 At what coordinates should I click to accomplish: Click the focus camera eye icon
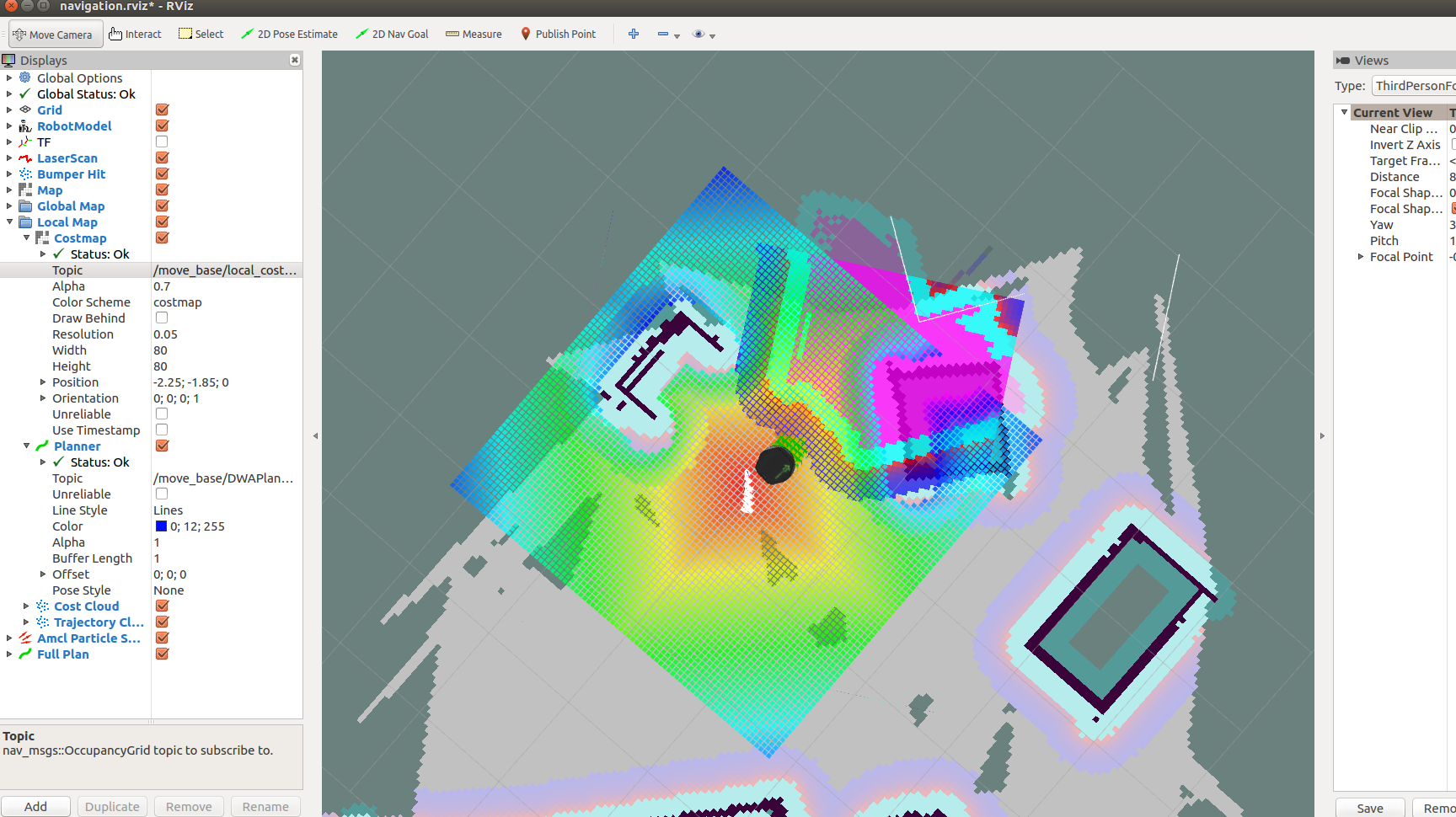(698, 34)
